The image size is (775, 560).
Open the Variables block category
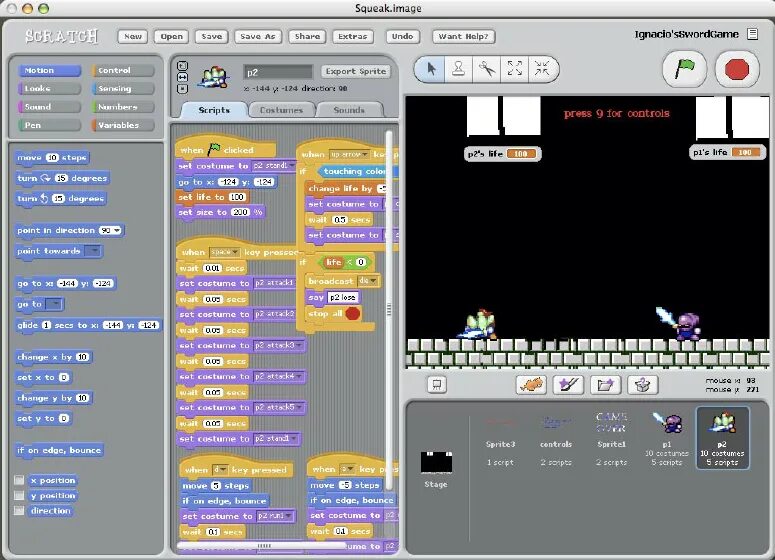coord(123,125)
